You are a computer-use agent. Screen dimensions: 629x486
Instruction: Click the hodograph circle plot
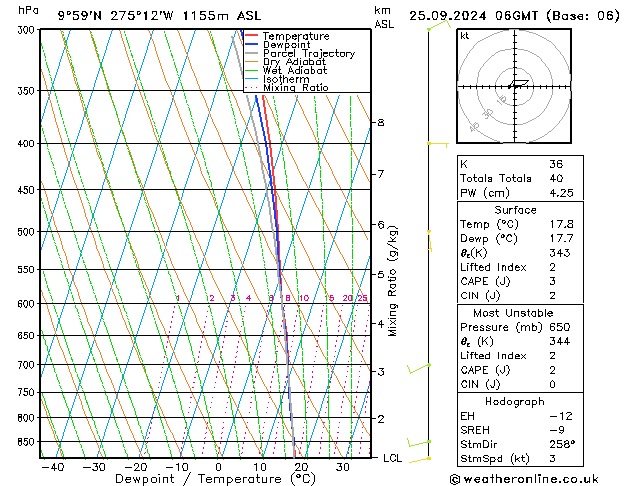tap(512, 87)
